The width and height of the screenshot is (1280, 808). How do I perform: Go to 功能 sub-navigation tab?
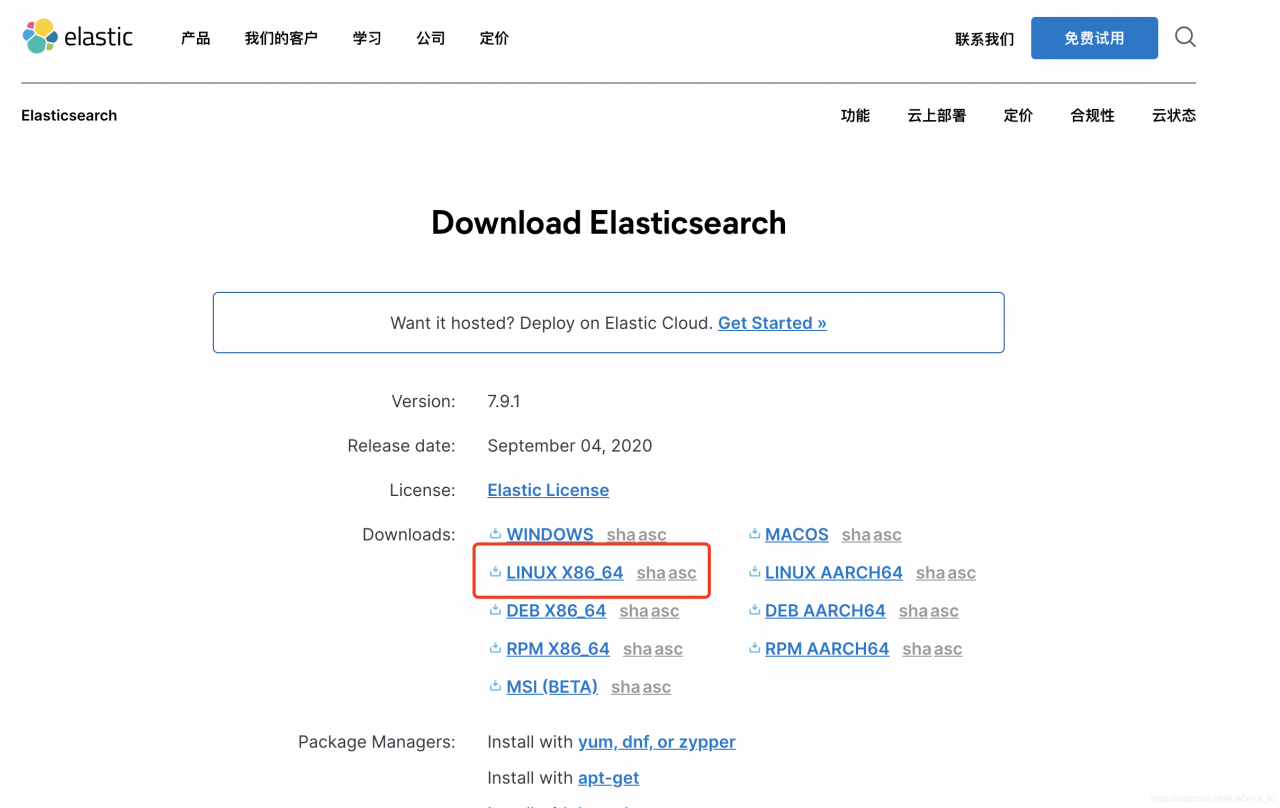[x=855, y=115]
